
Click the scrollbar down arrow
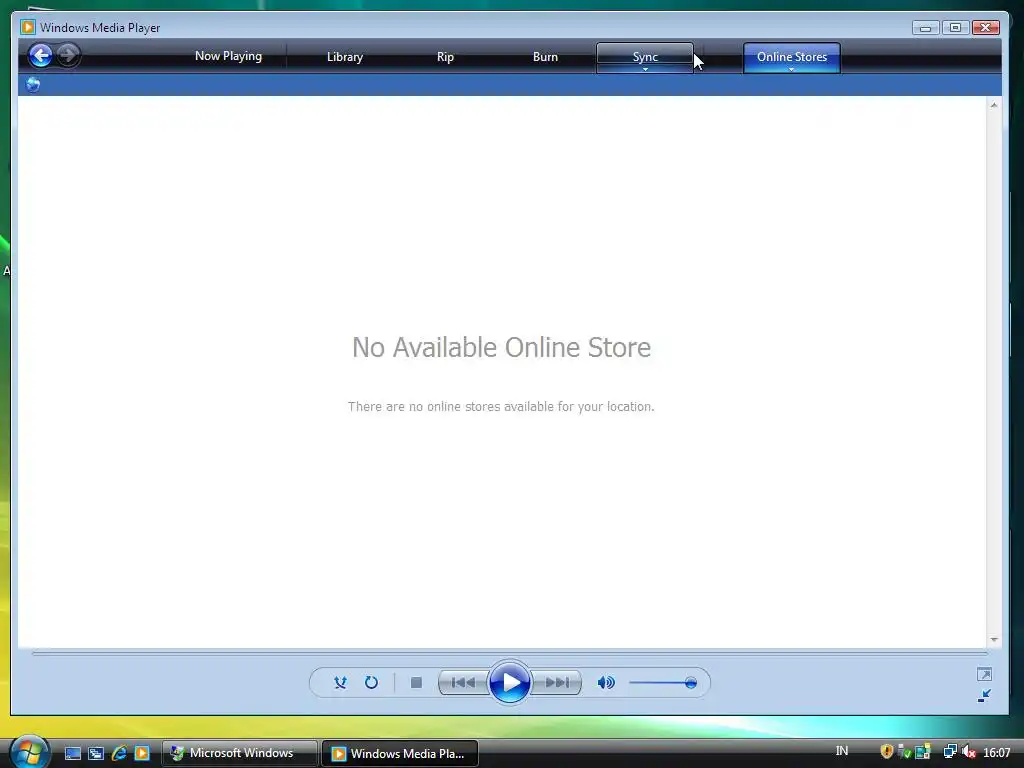994,640
